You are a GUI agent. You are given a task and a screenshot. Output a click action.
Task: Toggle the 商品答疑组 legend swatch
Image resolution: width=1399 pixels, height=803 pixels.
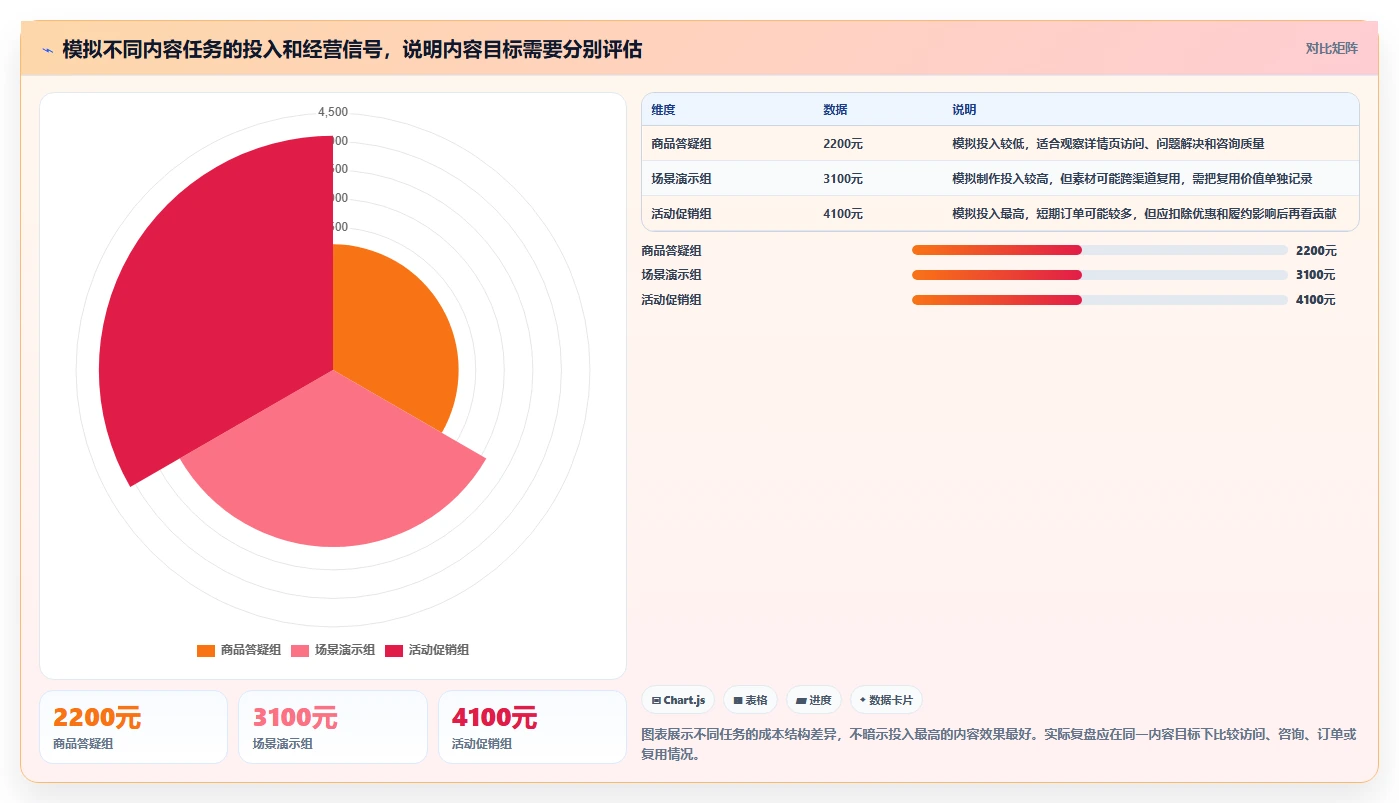tap(206, 650)
